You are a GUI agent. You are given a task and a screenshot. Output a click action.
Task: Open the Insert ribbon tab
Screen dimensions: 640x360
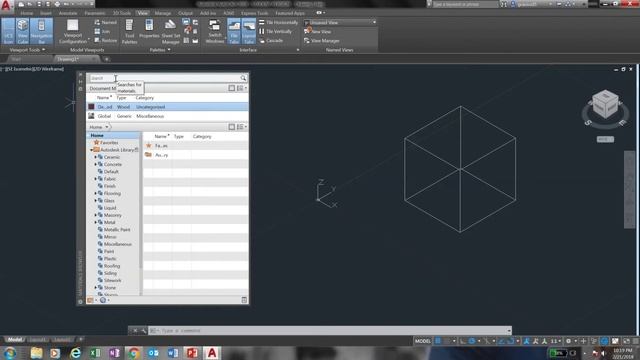pos(46,13)
